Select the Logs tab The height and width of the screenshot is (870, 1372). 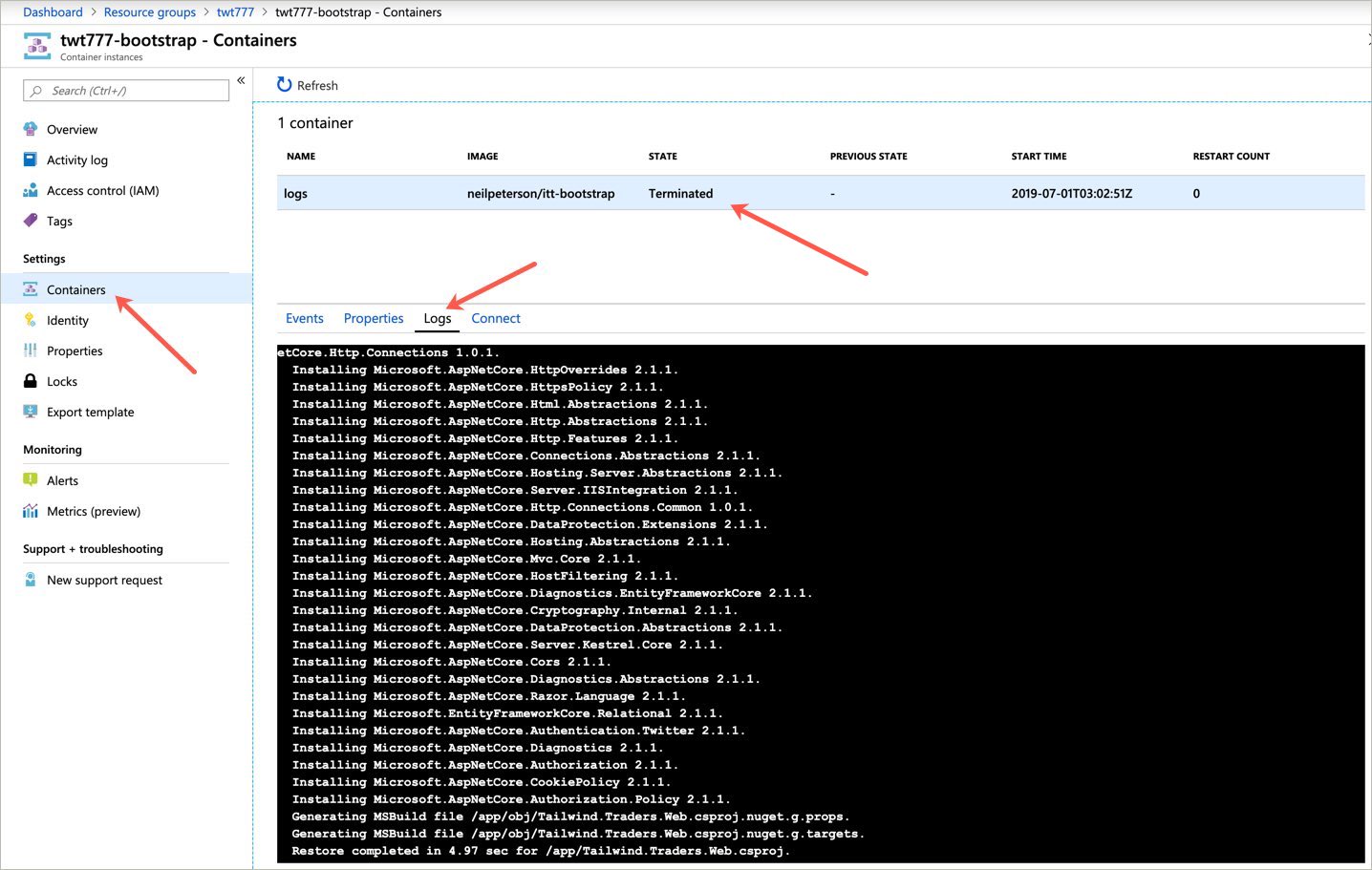tap(438, 318)
